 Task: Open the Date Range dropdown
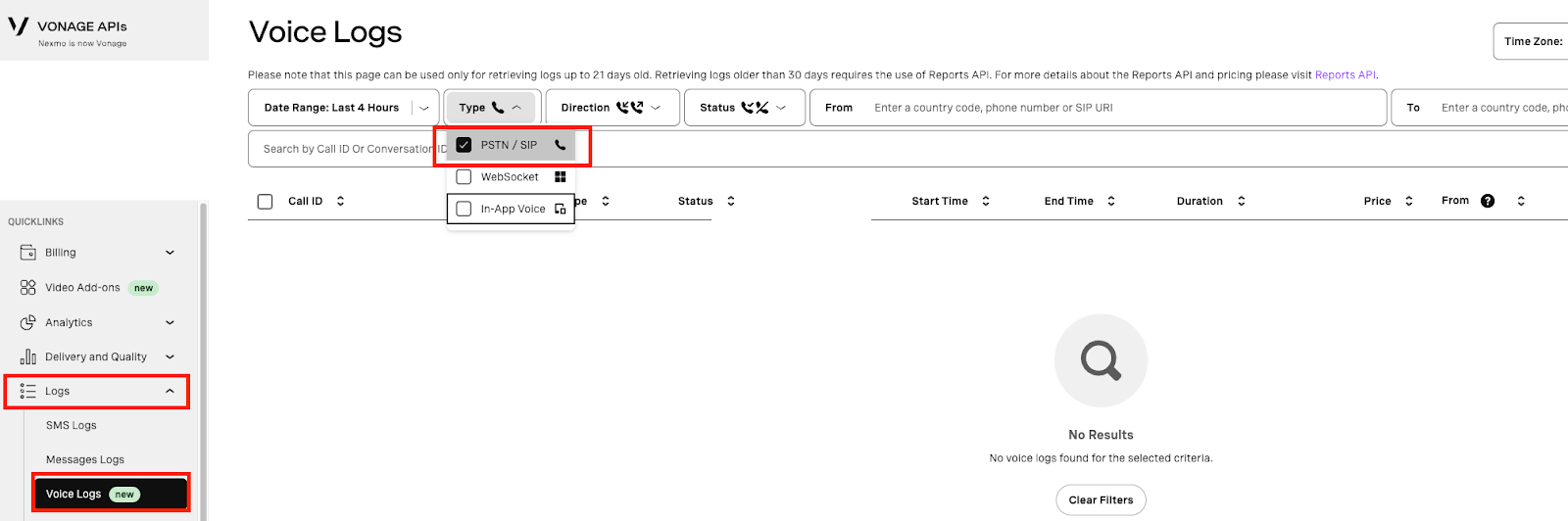point(343,108)
